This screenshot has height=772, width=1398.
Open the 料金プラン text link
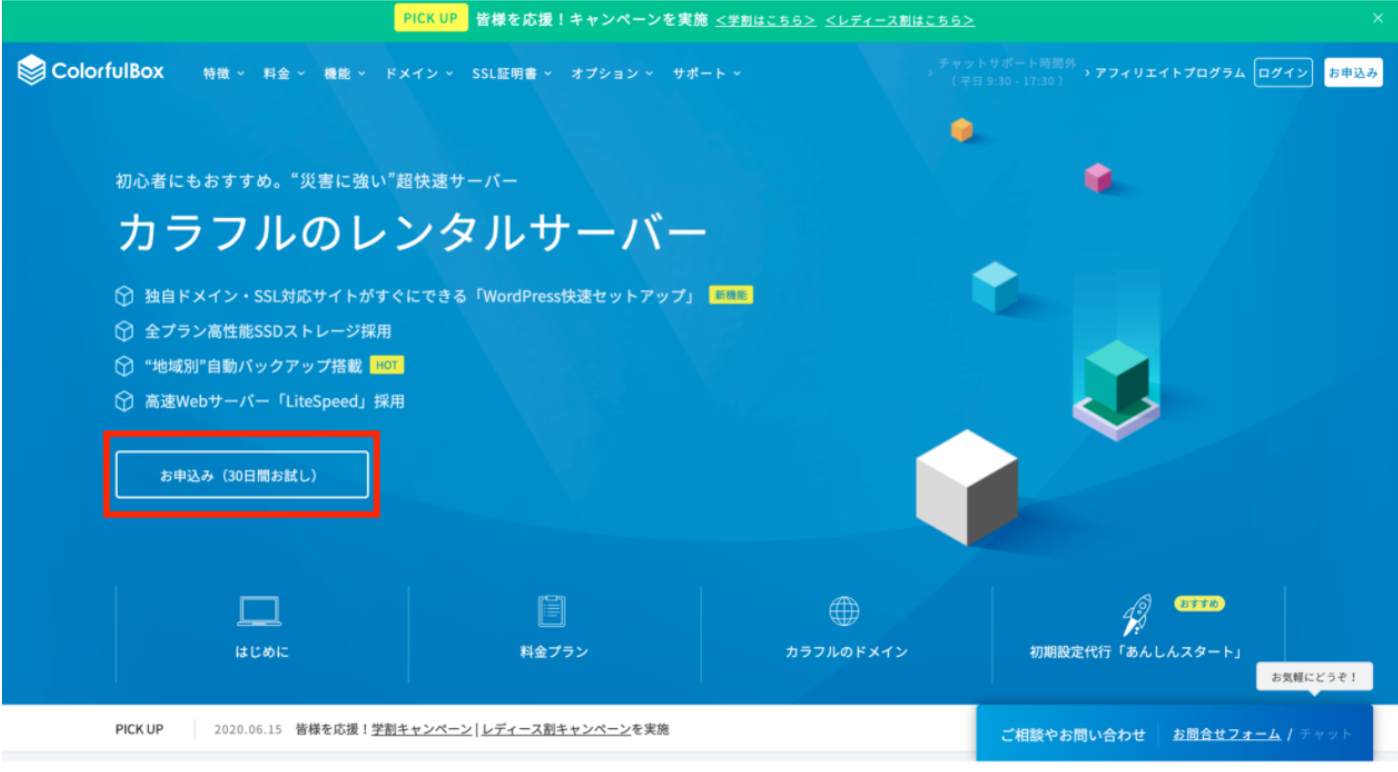(x=554, y=652)
